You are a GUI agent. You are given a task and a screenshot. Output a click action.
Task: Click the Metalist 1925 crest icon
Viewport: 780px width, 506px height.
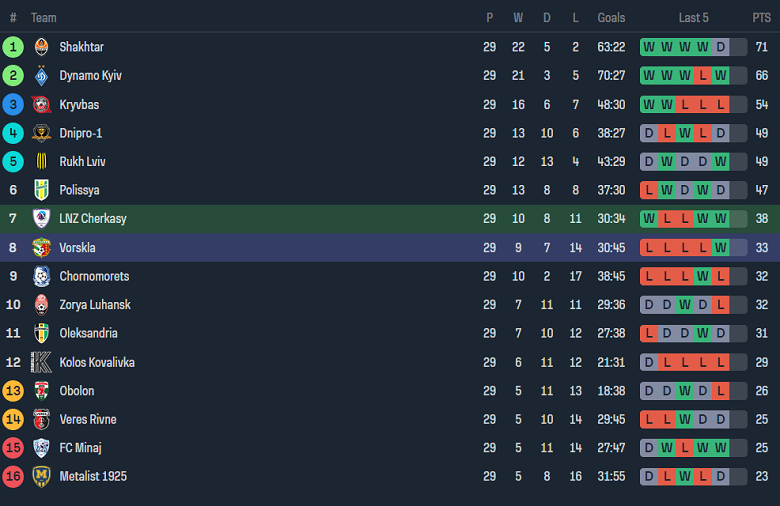pyautogui.click(x=41, y=476)
